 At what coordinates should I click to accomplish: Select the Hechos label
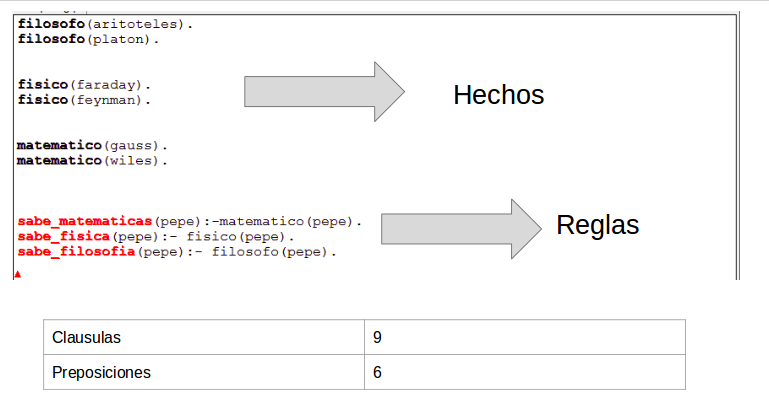click(498, 95)
